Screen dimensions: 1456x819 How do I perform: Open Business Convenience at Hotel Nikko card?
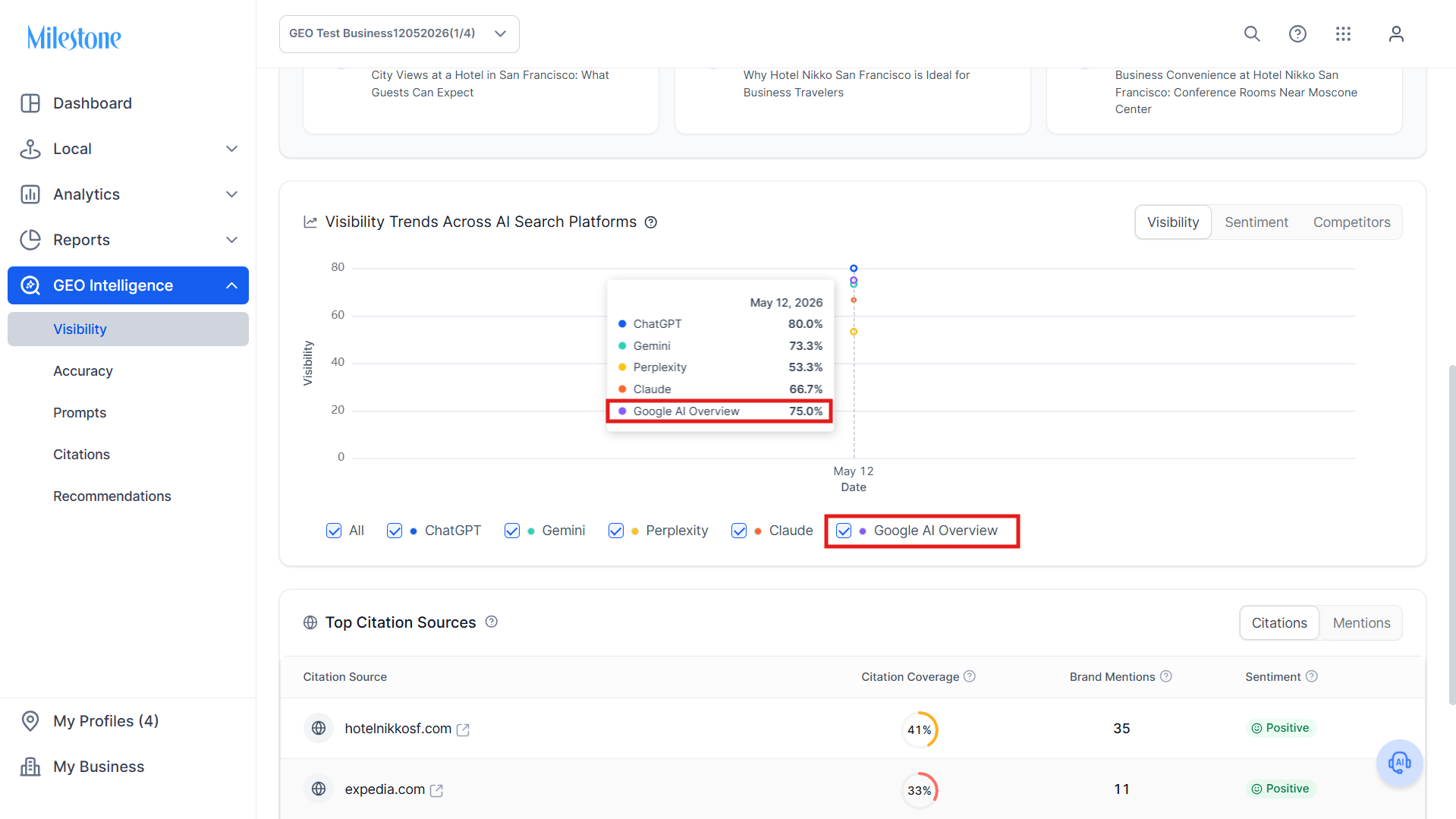click(1225, 100)
